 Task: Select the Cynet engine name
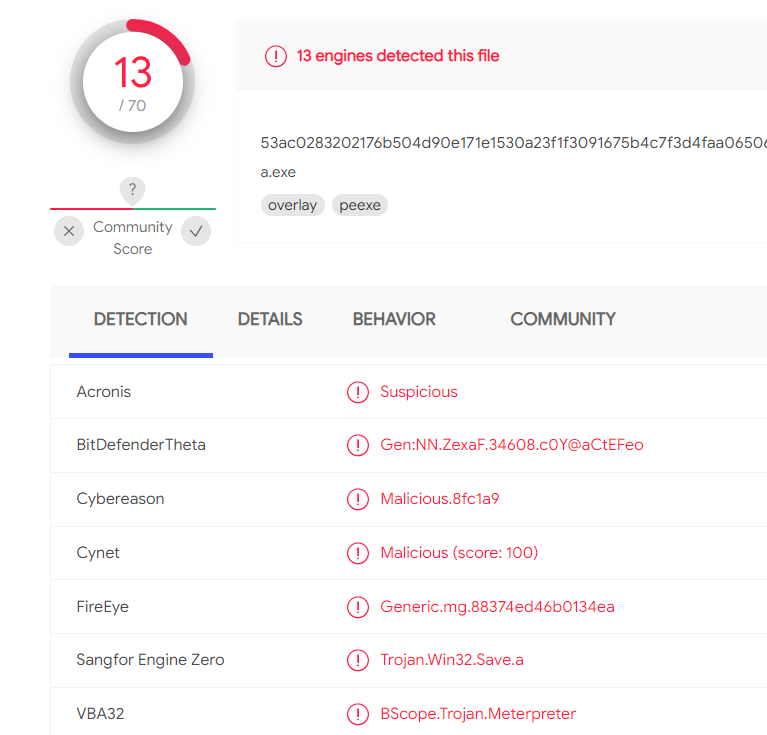point(98,553)
